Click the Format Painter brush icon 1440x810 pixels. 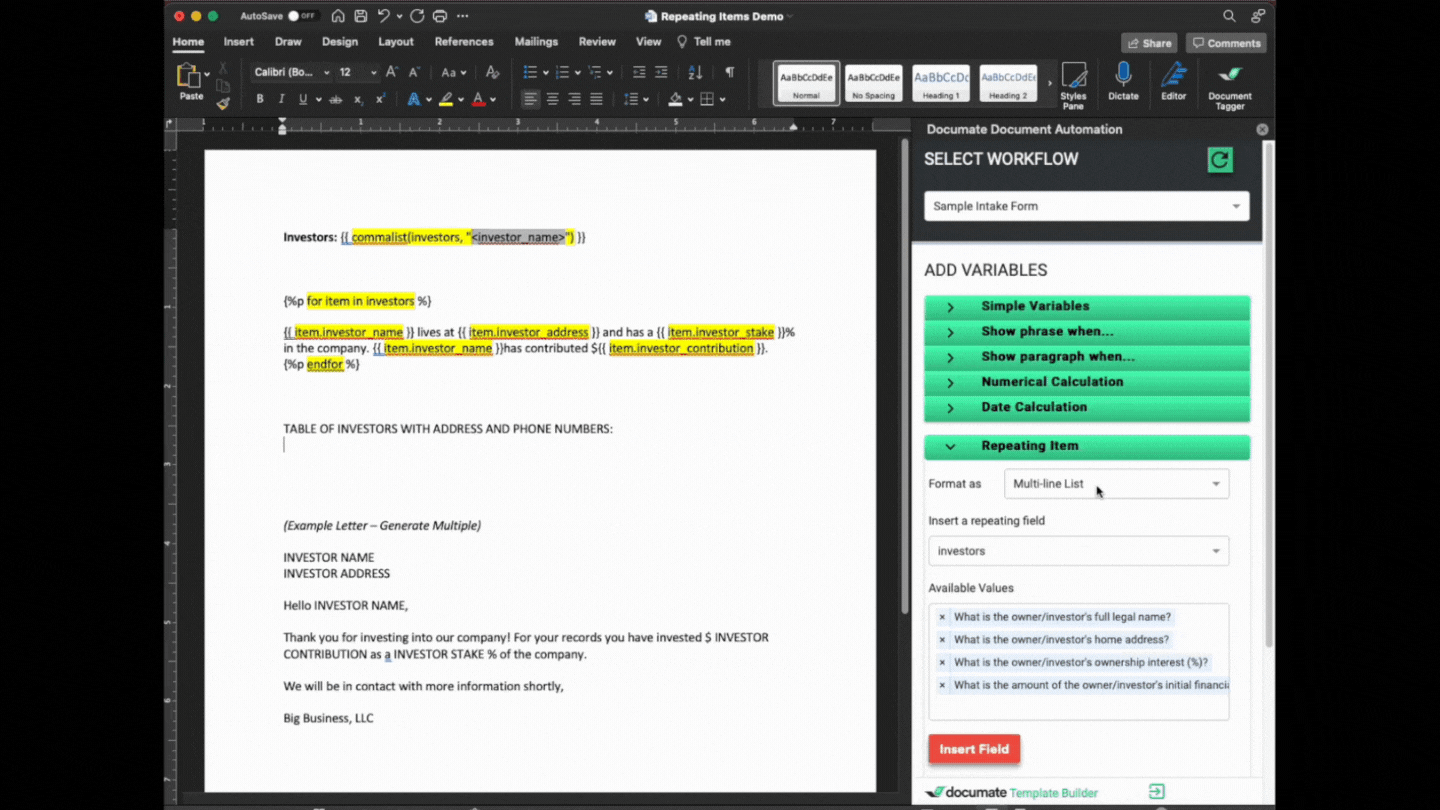pos(223,103)
